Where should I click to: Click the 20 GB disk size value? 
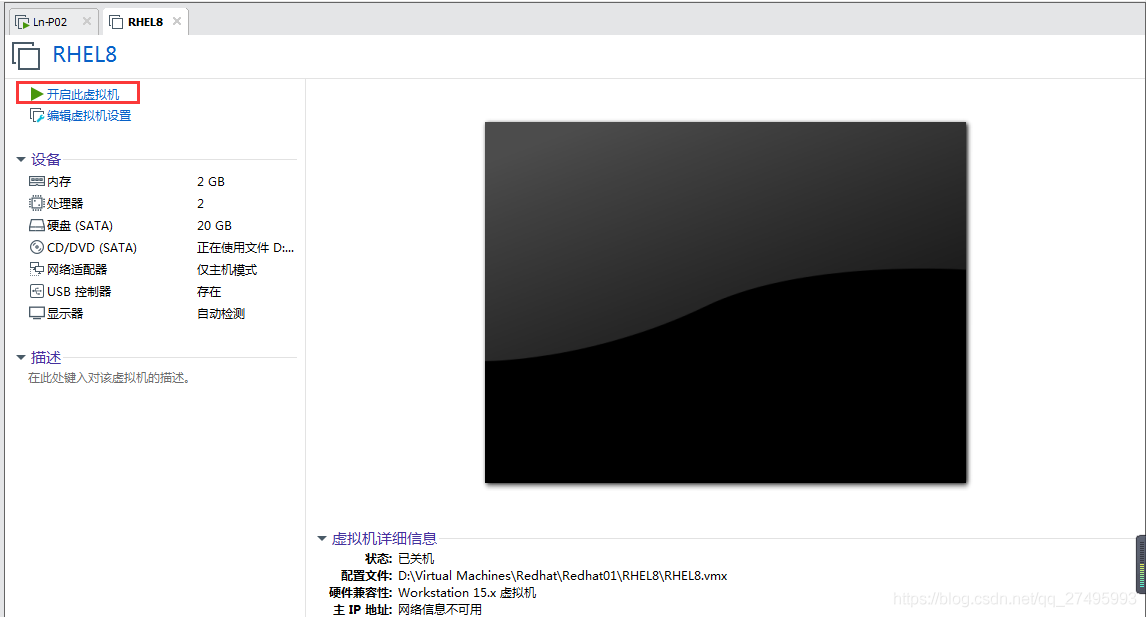tap(214, 225)
